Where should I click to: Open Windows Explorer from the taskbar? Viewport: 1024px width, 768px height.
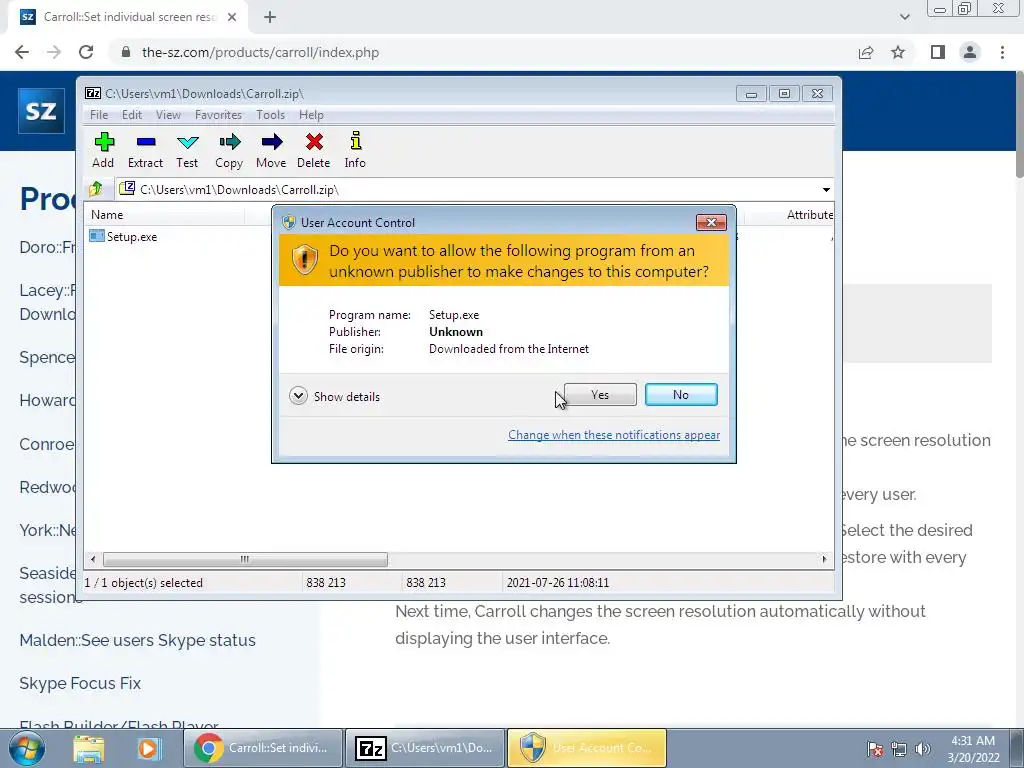[89, 748]
